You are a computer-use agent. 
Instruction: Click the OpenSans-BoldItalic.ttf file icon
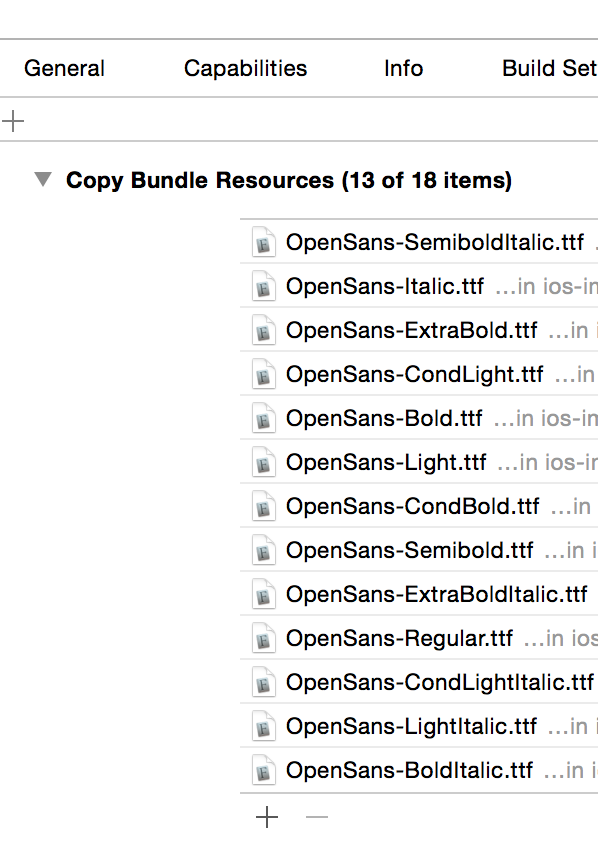(x=263, y=770)
